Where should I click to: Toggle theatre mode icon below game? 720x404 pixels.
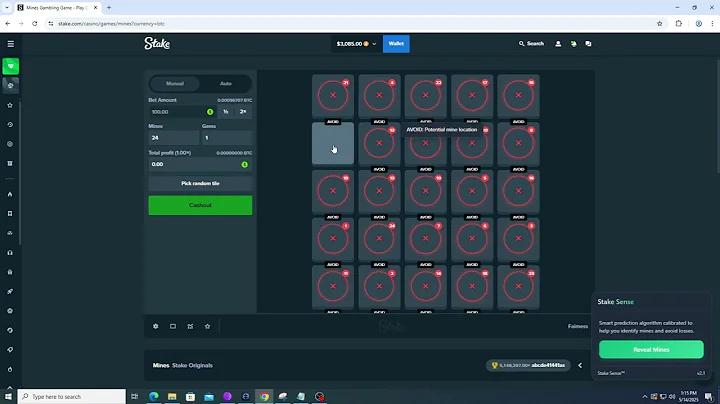pyautogui.click(x=173, y=326)
